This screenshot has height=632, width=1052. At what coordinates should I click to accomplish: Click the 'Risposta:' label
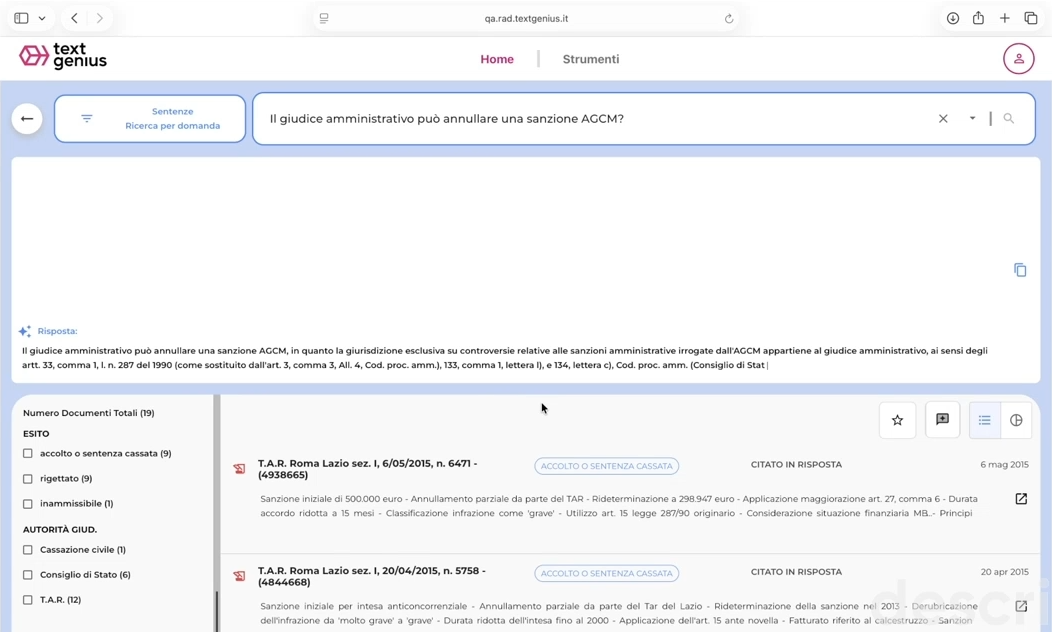pos(57,331)
